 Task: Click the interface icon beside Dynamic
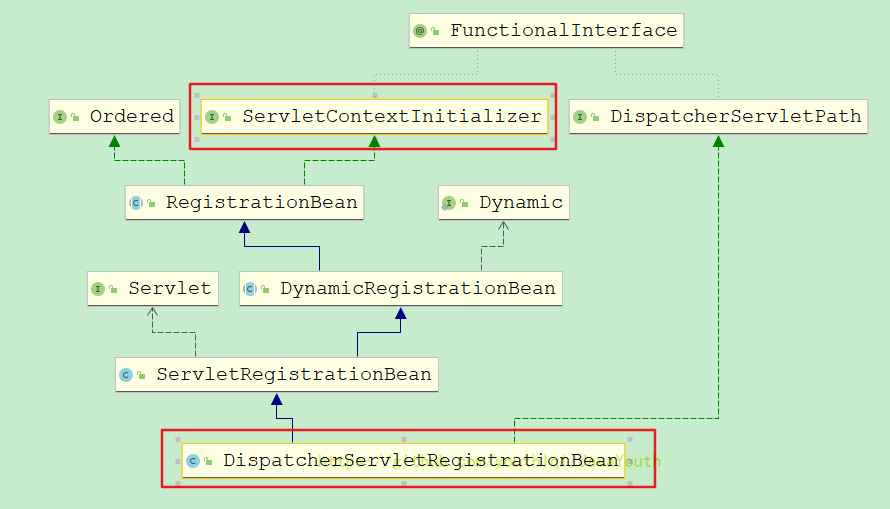449,203
